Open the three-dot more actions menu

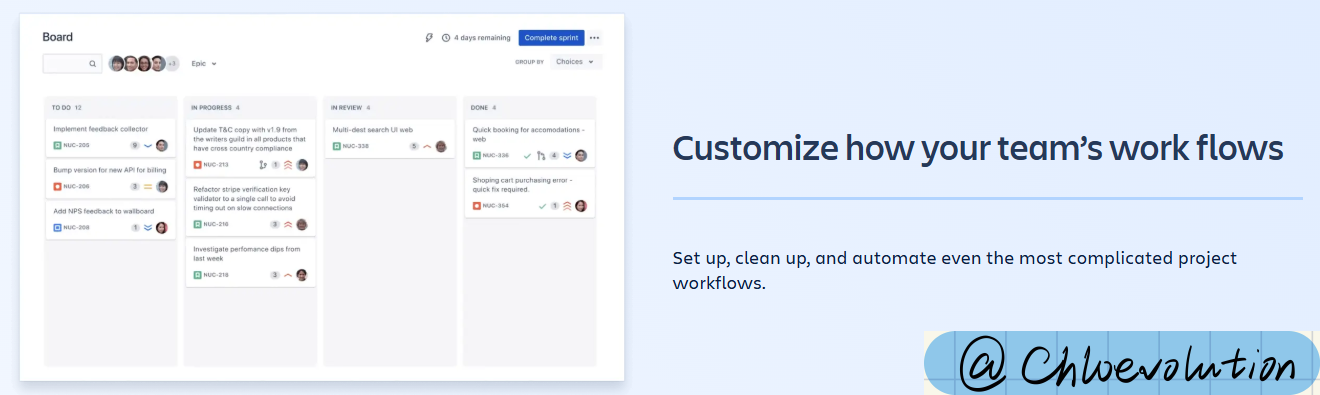click(594, 38)
